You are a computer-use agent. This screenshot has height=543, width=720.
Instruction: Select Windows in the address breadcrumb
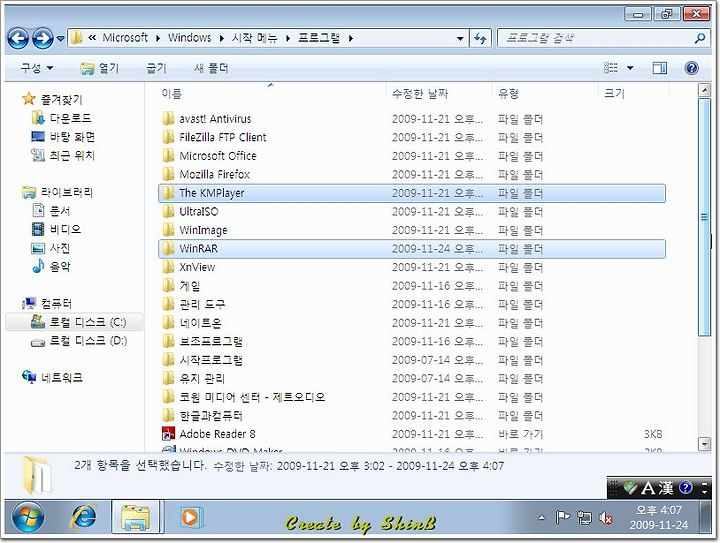tap(189, 38)
